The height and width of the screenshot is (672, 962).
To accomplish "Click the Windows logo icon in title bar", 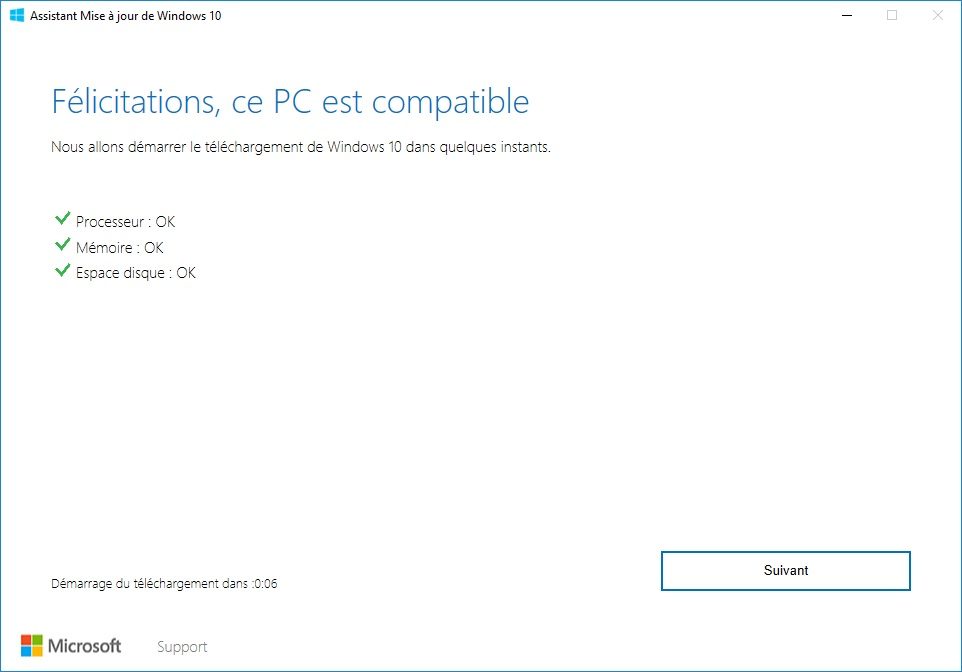I will 17,15.
